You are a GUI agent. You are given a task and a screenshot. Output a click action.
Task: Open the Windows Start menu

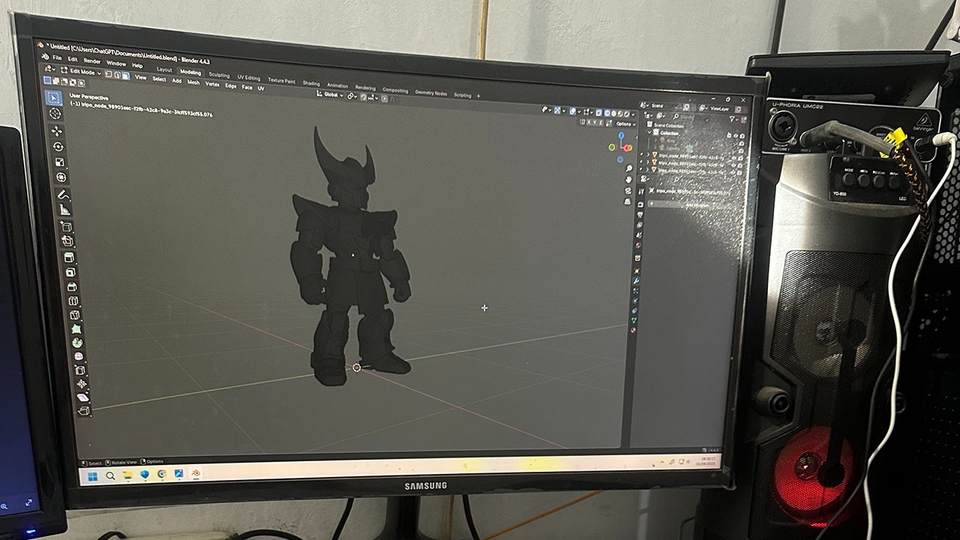coord(93,476)
